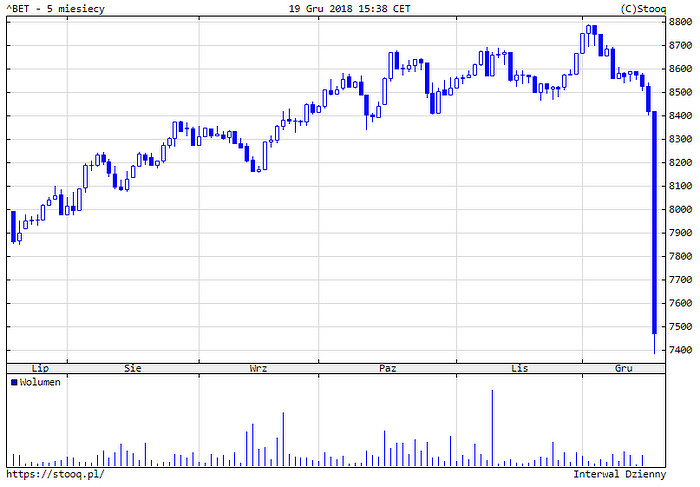The width and height of the screenshot is (700, 487).
Task: Click the 'Paz' month label
Action: point(388,368)
